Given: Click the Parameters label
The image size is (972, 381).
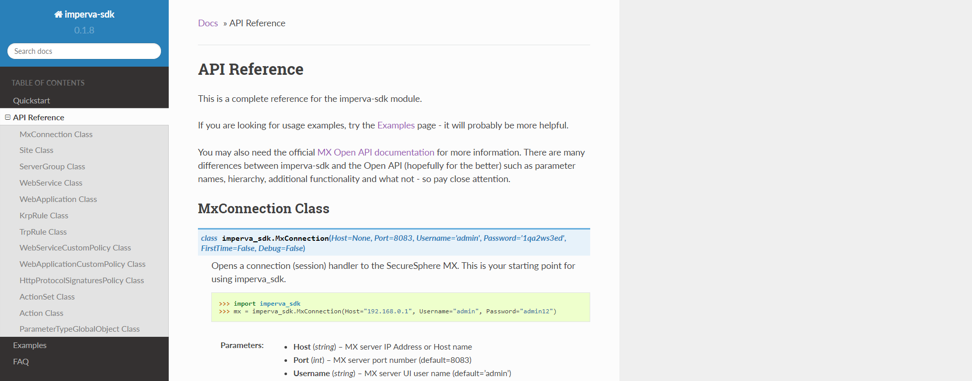Looking at the screenshot, I should click(242, 345).
